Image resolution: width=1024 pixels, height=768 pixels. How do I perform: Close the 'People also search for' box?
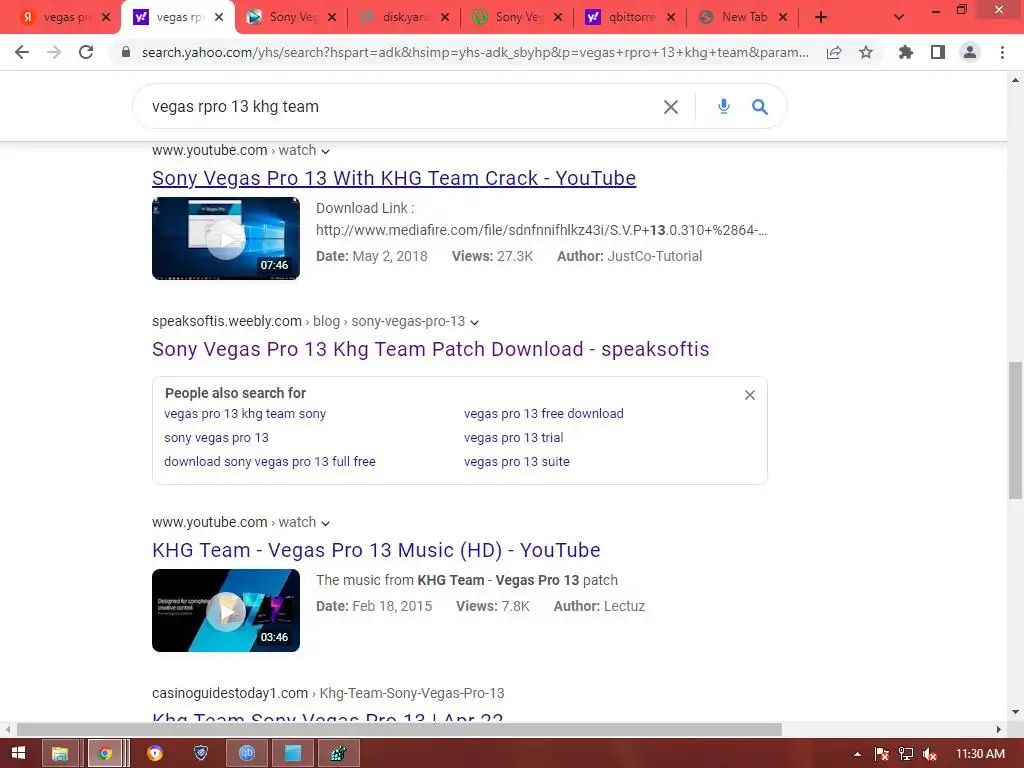click(x=750, y=395)
